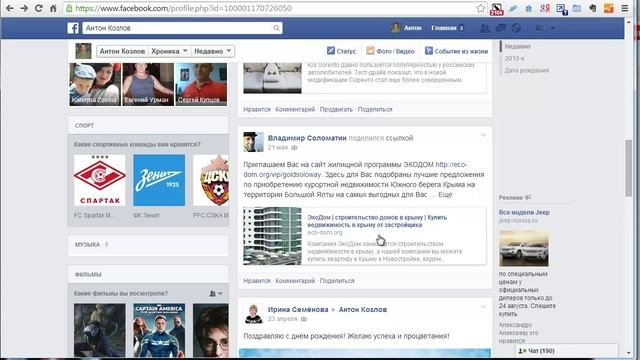Viewport: 640px width, 360px height.
Task: Click Владимир Соломатин's avatar picture
Action: tap(253, 142)
